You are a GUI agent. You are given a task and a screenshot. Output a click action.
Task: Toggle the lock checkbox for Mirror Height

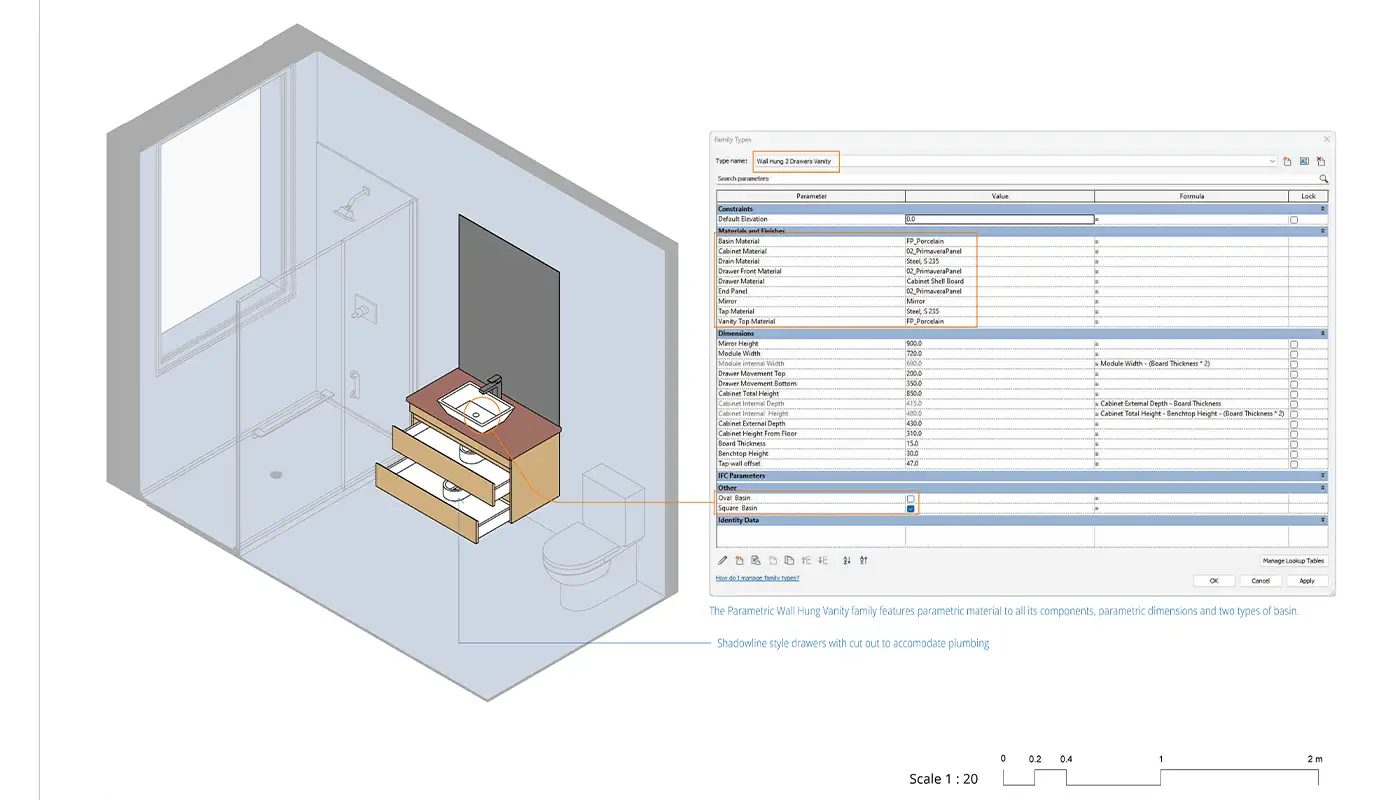[1294, 344]
